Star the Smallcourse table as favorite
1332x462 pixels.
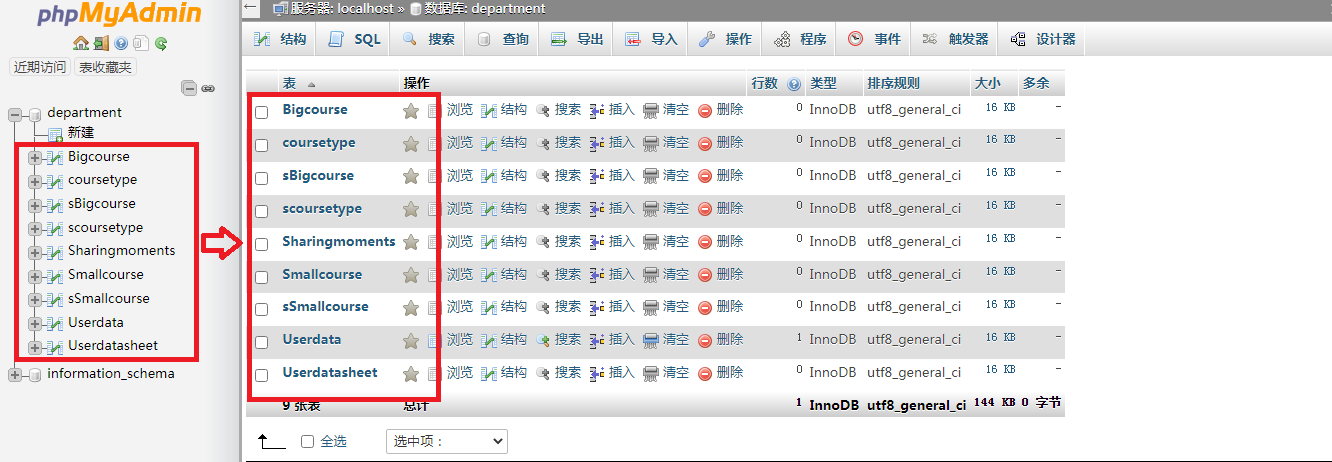point(411,276)
